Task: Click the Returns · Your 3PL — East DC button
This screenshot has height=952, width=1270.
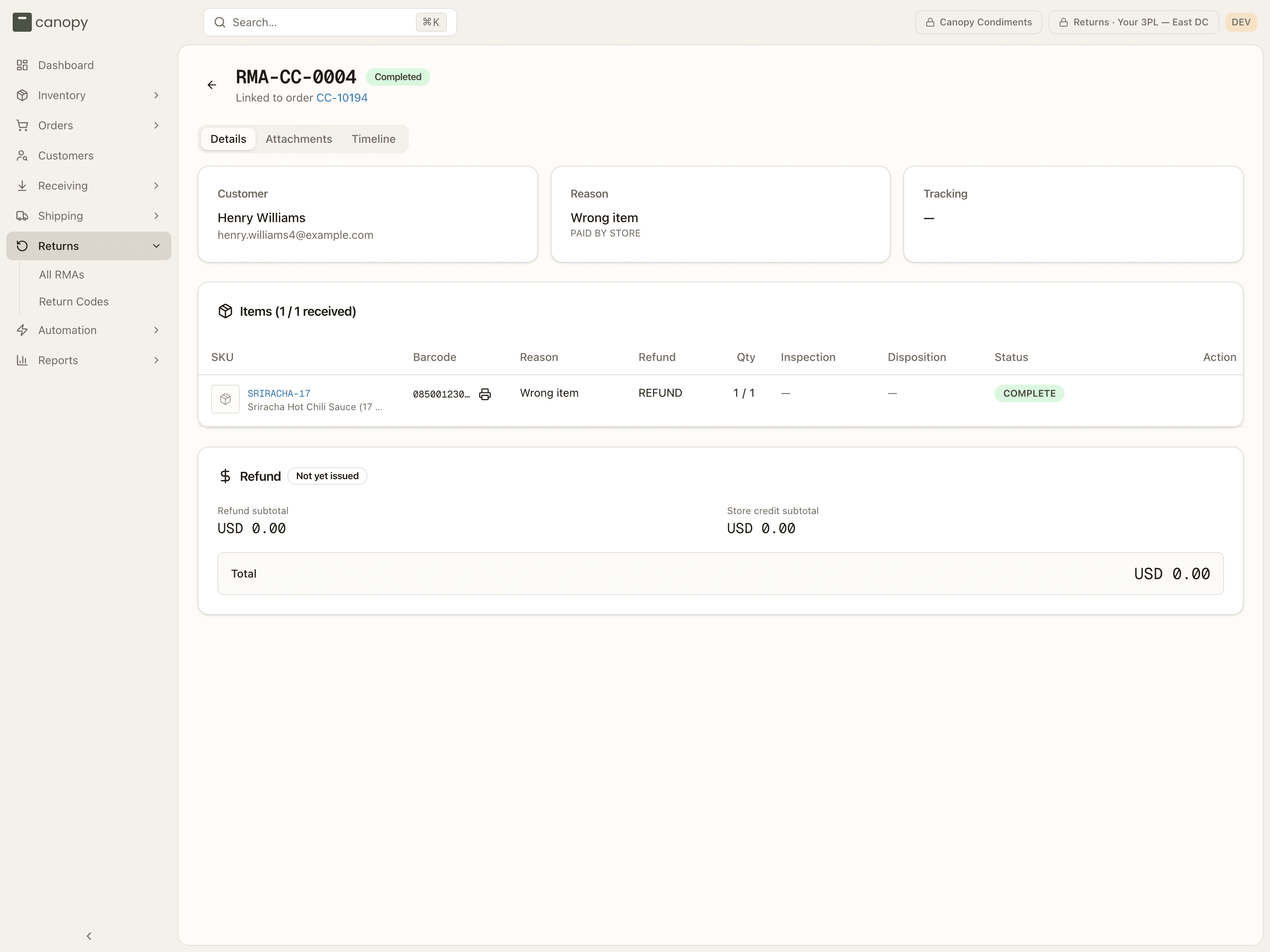Action: (x=1133, y=22)
